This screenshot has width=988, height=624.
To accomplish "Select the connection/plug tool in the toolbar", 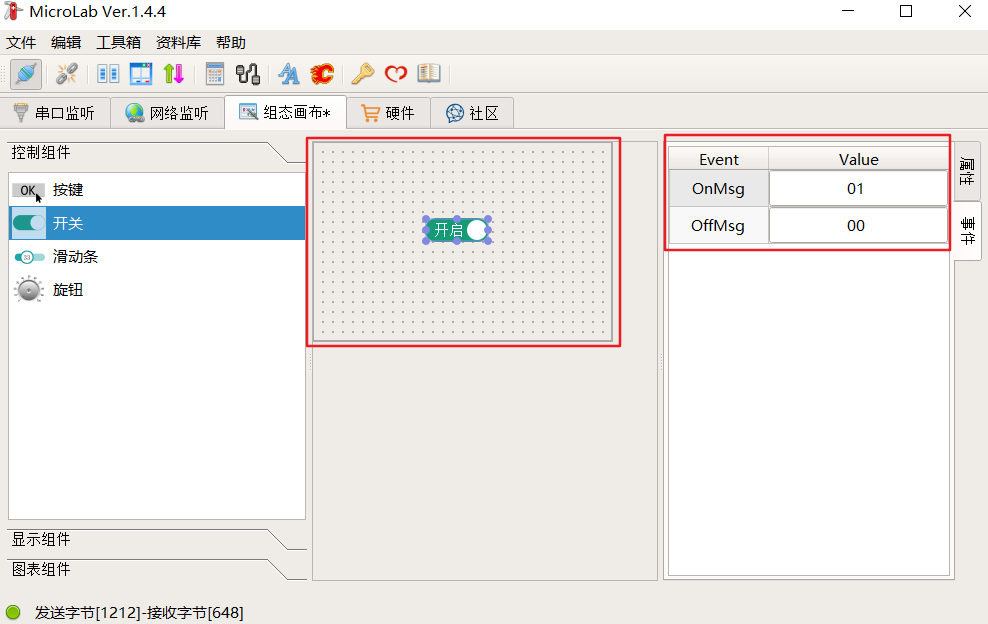I will point(25,73).
